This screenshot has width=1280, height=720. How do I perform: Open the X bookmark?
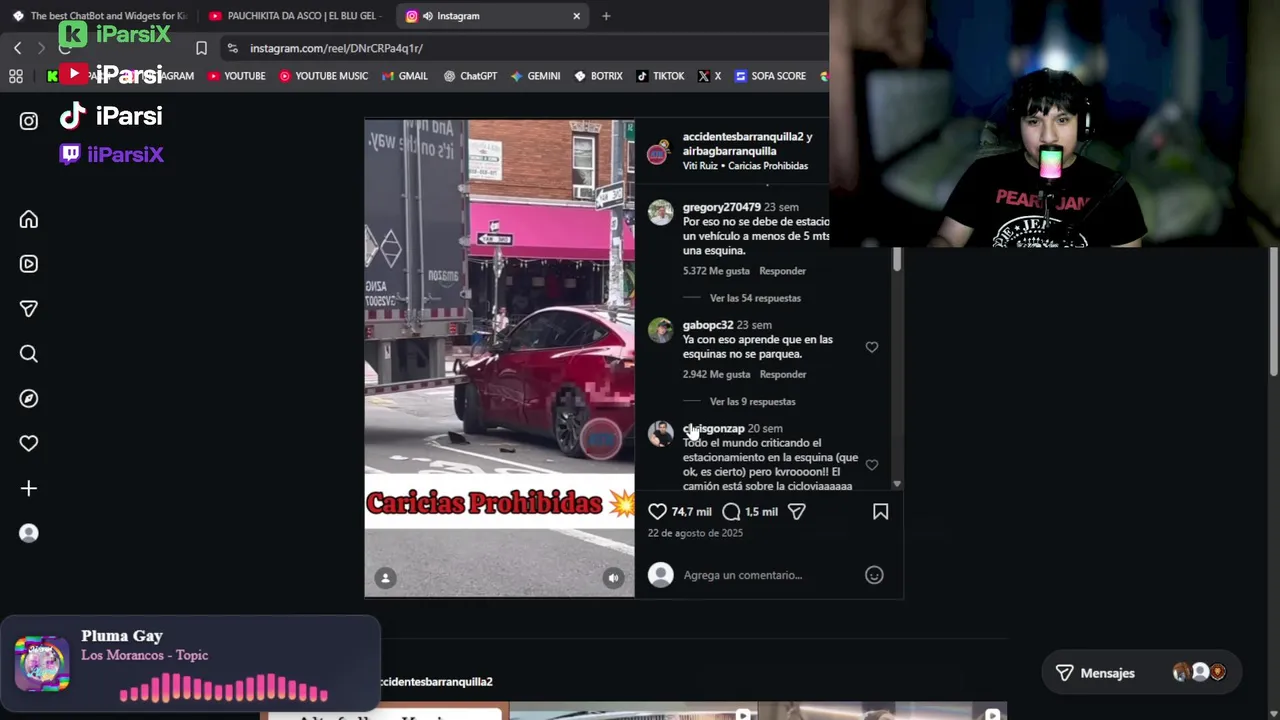pyautogui.click(x=710, y=76)
